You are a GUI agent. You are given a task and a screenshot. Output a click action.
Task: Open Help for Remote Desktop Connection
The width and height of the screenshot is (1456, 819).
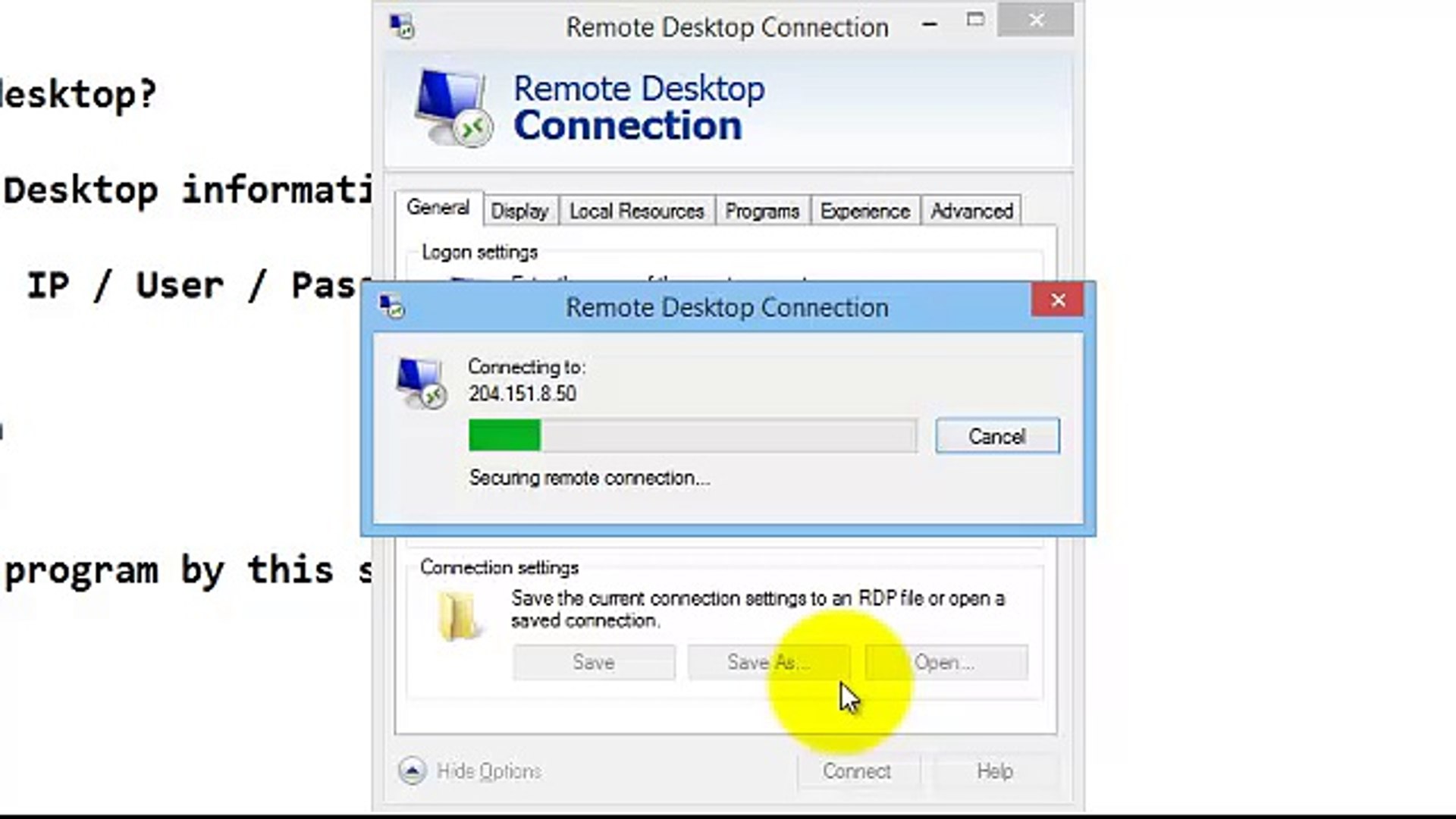994,771
